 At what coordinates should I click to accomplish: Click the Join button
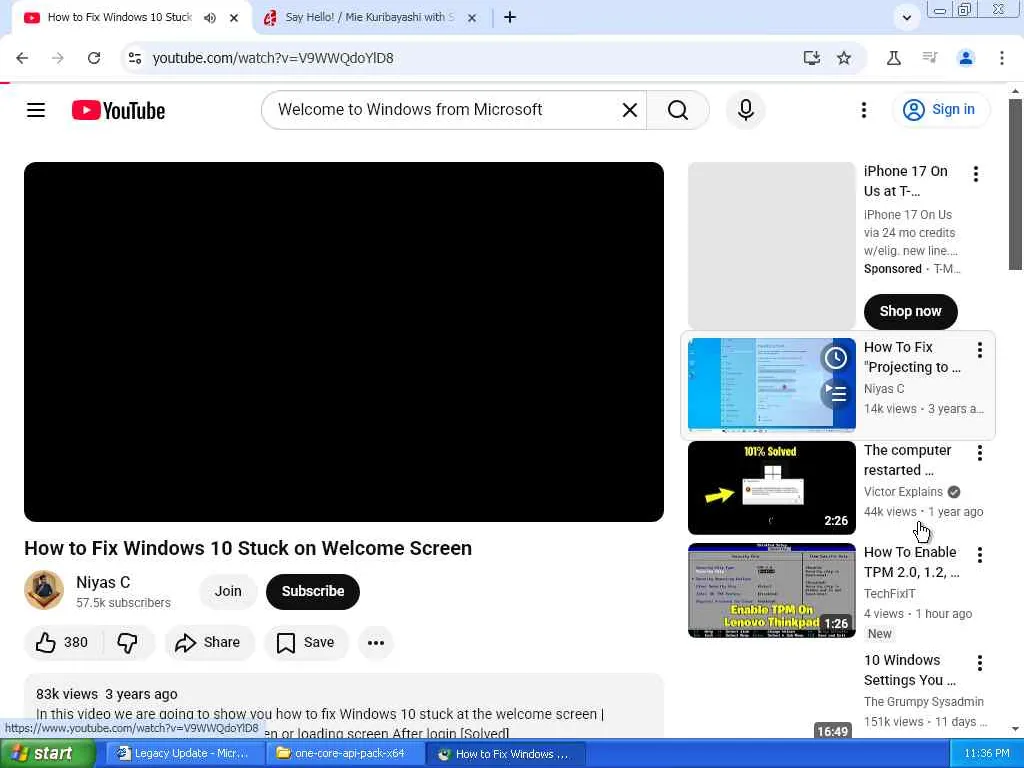[228, 592]
